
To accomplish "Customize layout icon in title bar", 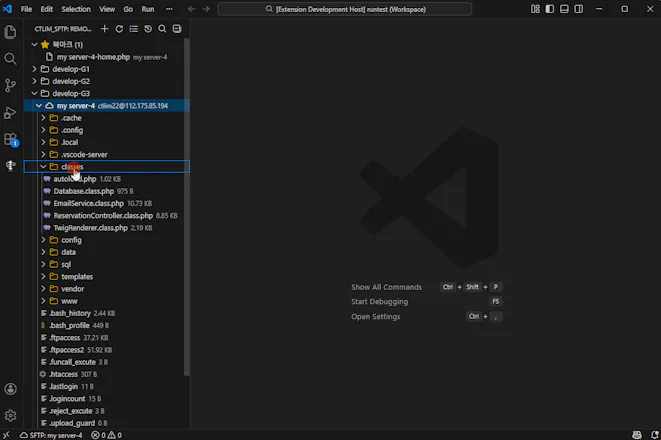I will point(535,9).
